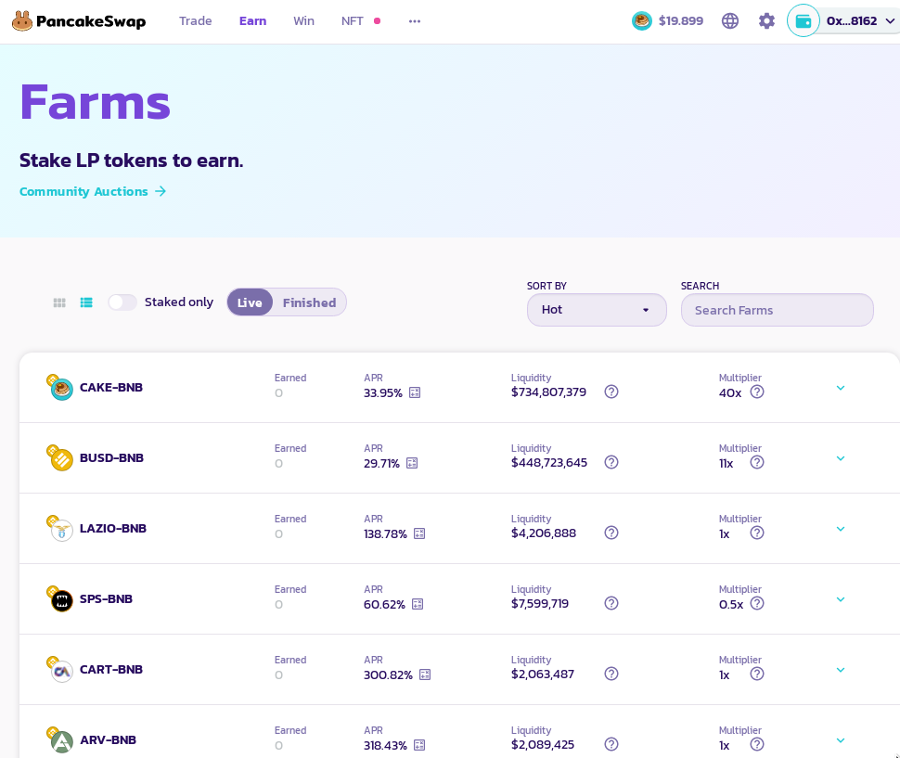This screenshot has height=758, width=900.
Task: Open APR calculator for BUSD-BNB
Action: point(412,463)
